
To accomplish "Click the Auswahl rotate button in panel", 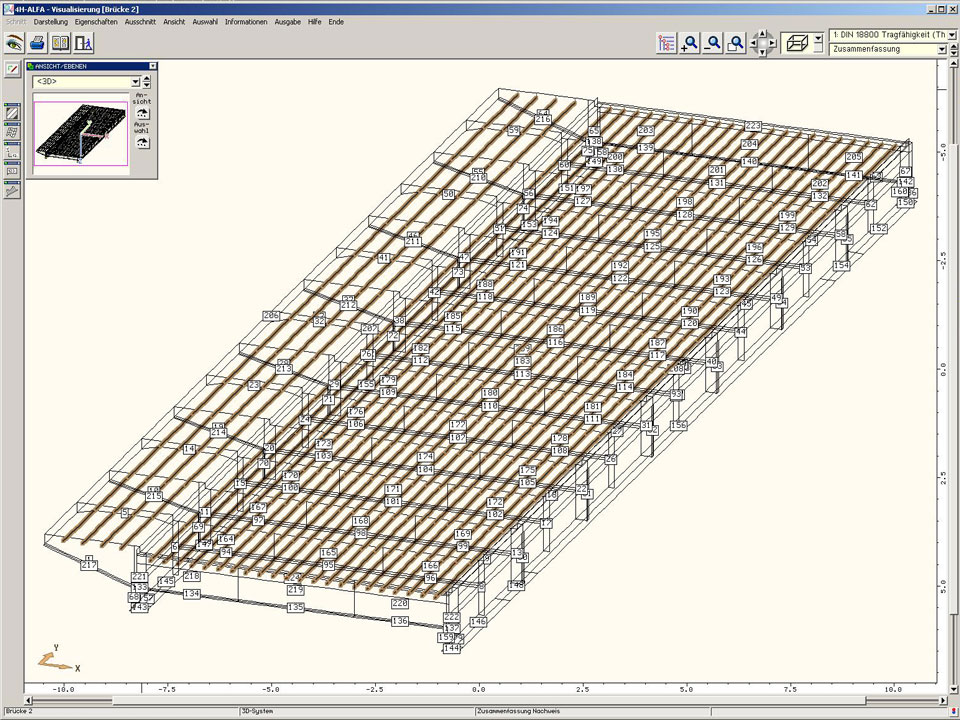I will pos(142,142).
